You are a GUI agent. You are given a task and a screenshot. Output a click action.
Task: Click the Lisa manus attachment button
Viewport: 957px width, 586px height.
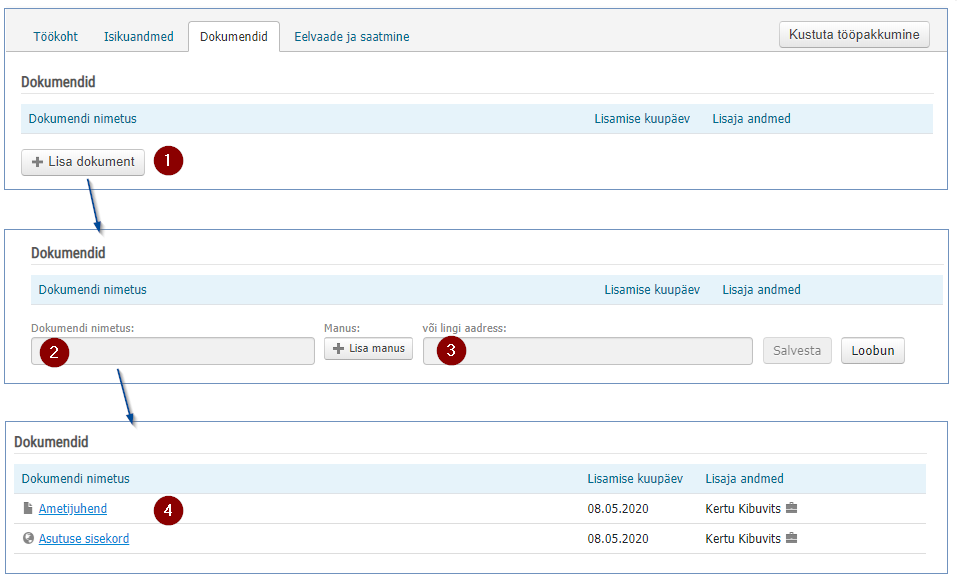[x=369, y=349]
